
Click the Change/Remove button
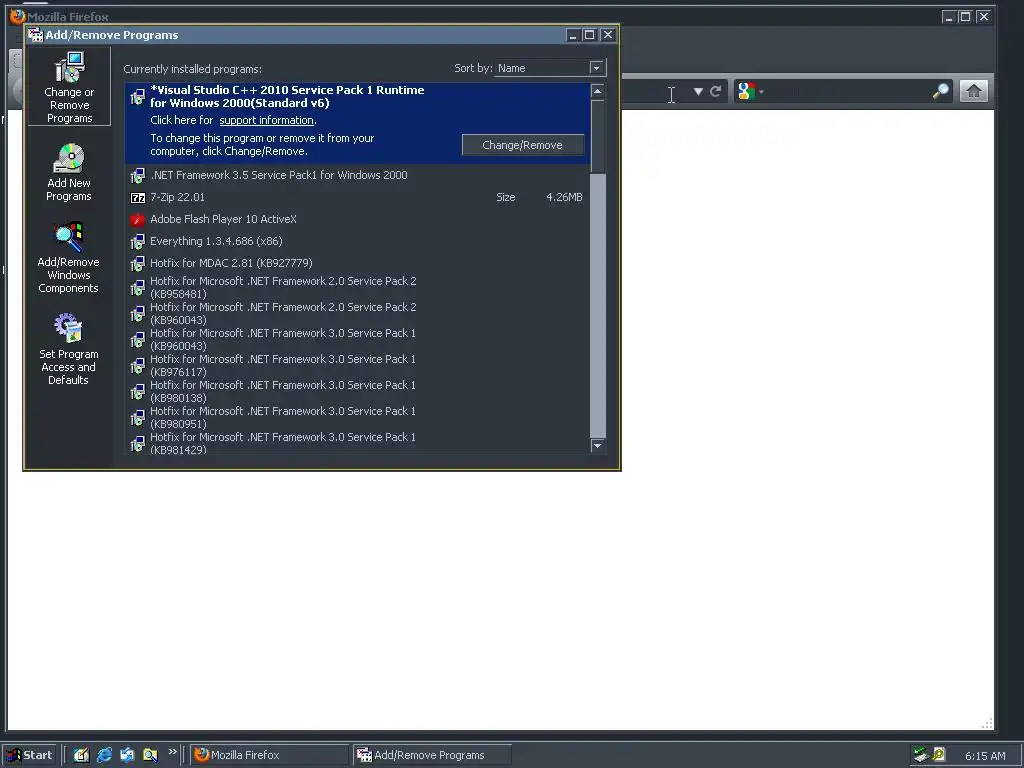(x=522, y=145)
